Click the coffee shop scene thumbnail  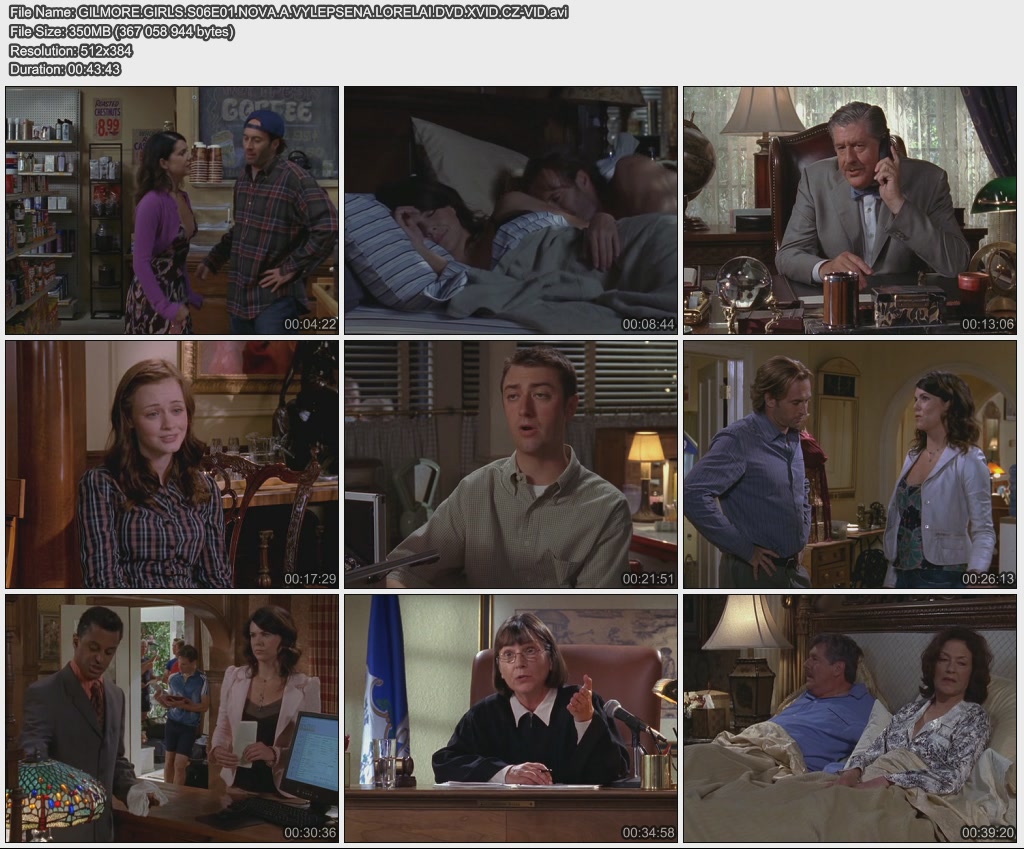(x=171, y=210)
